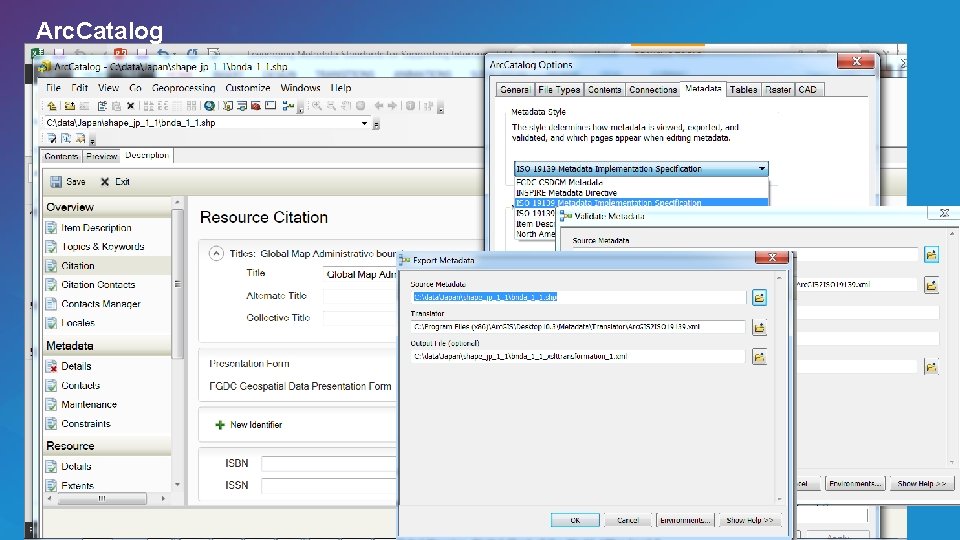960x540 pixels.
Task: Open CAD tab in ArcCatalog Options
Action: tap(808, 89)
